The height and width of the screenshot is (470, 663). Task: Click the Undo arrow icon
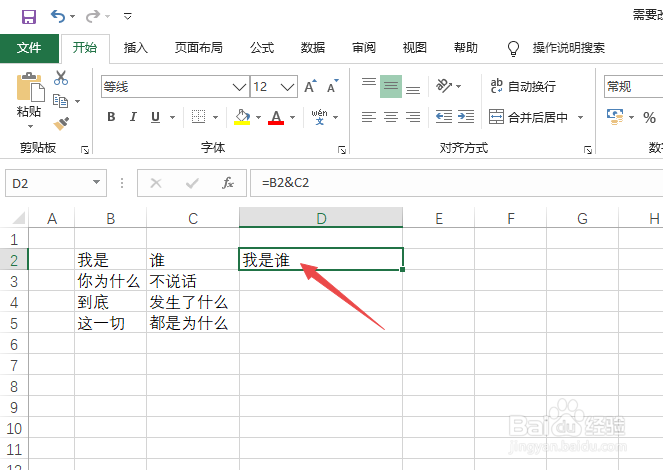[58, 16]
